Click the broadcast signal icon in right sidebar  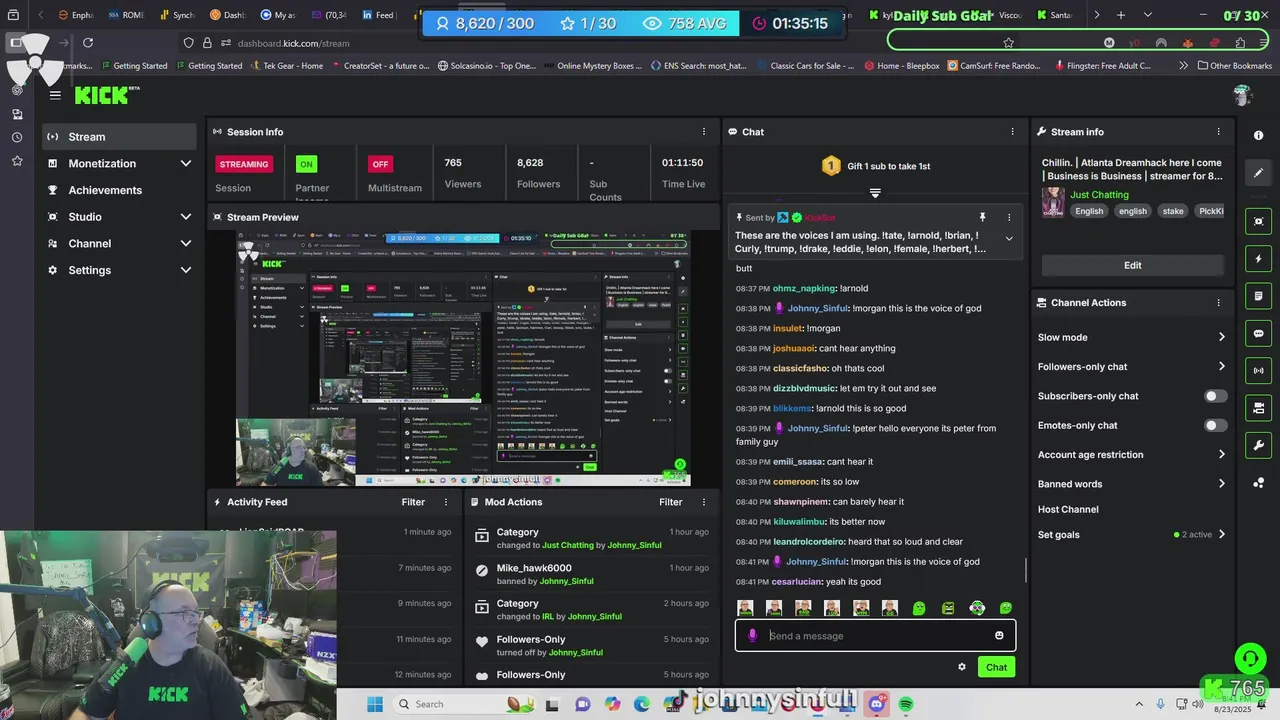coord(1258,371)
